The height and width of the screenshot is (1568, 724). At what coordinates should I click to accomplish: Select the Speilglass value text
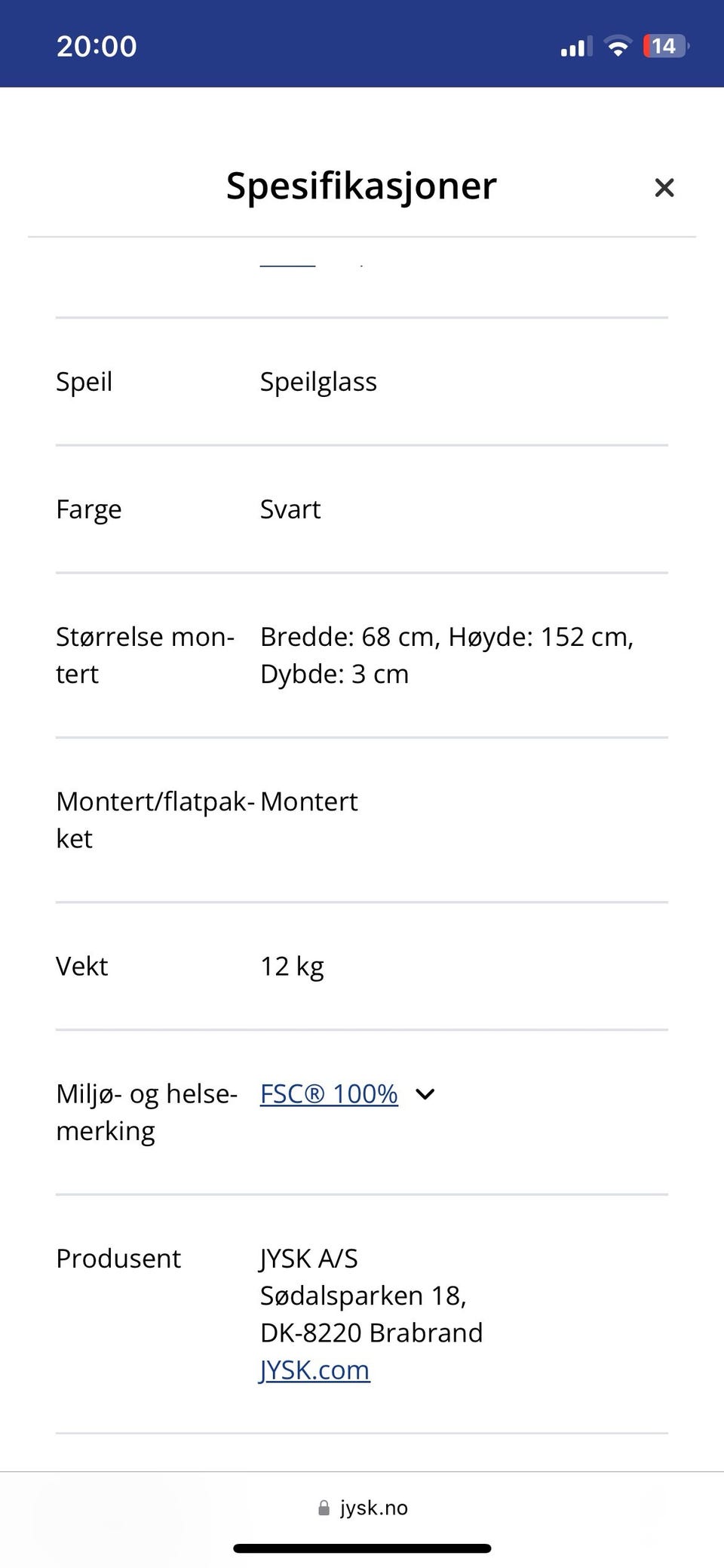pyautogui.click(x=318, y=382)
